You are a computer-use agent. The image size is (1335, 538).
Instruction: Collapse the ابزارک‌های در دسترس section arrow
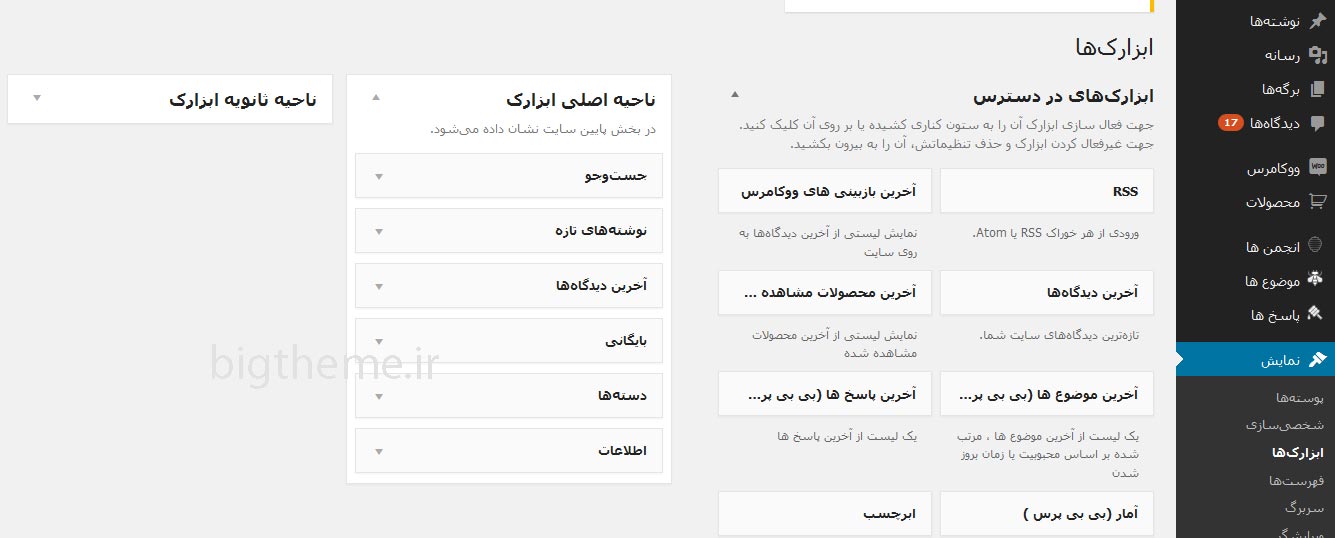point(735,95)
